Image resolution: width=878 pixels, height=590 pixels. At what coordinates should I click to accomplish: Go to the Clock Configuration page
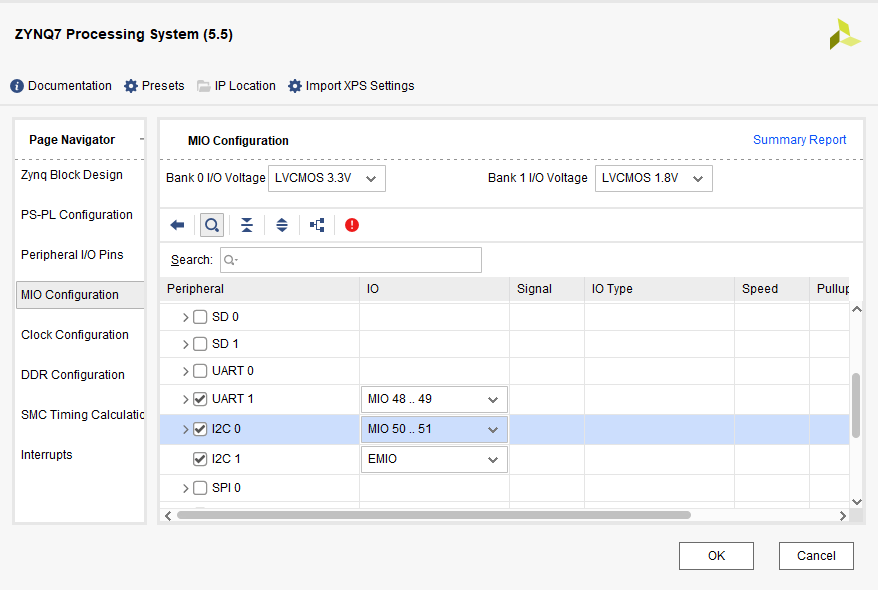coord(75,335)
